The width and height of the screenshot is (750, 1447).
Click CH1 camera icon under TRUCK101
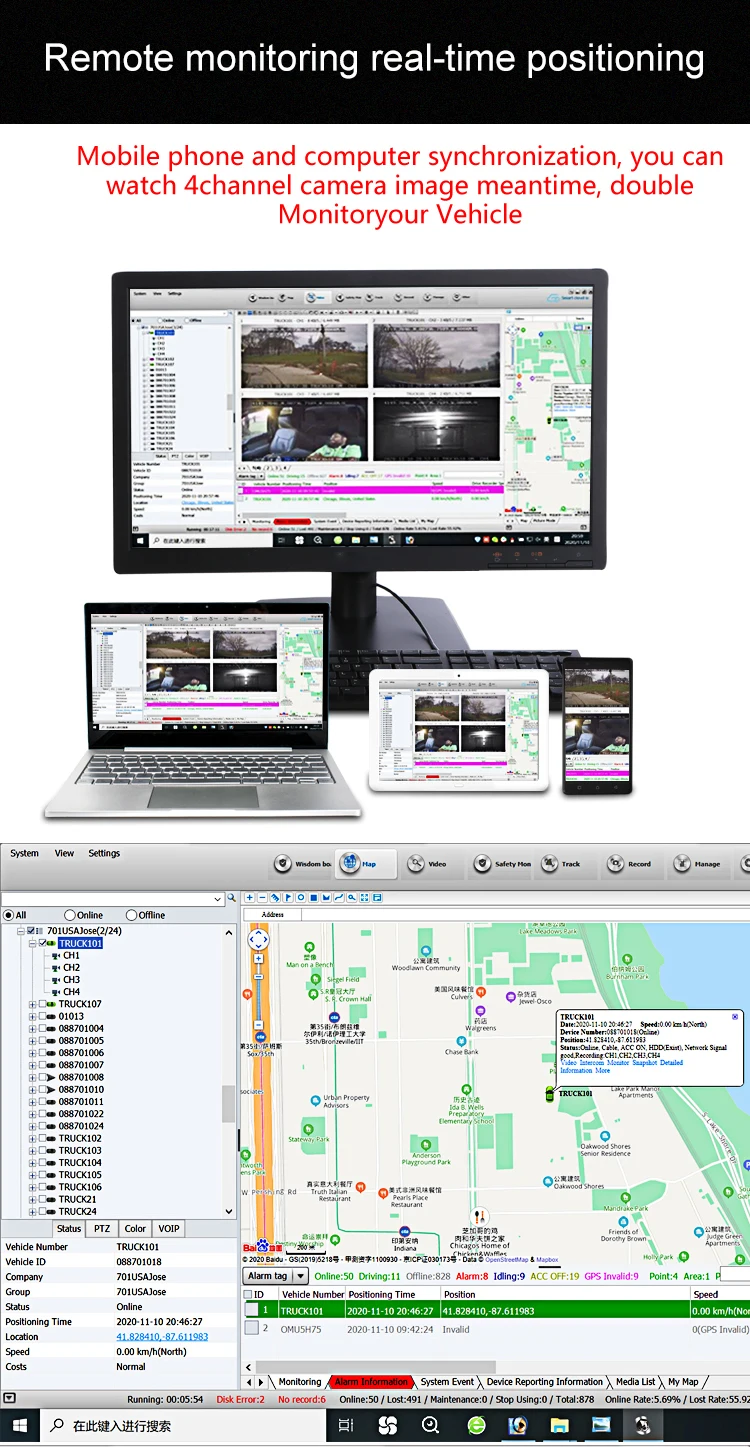(x=56, y=956)
